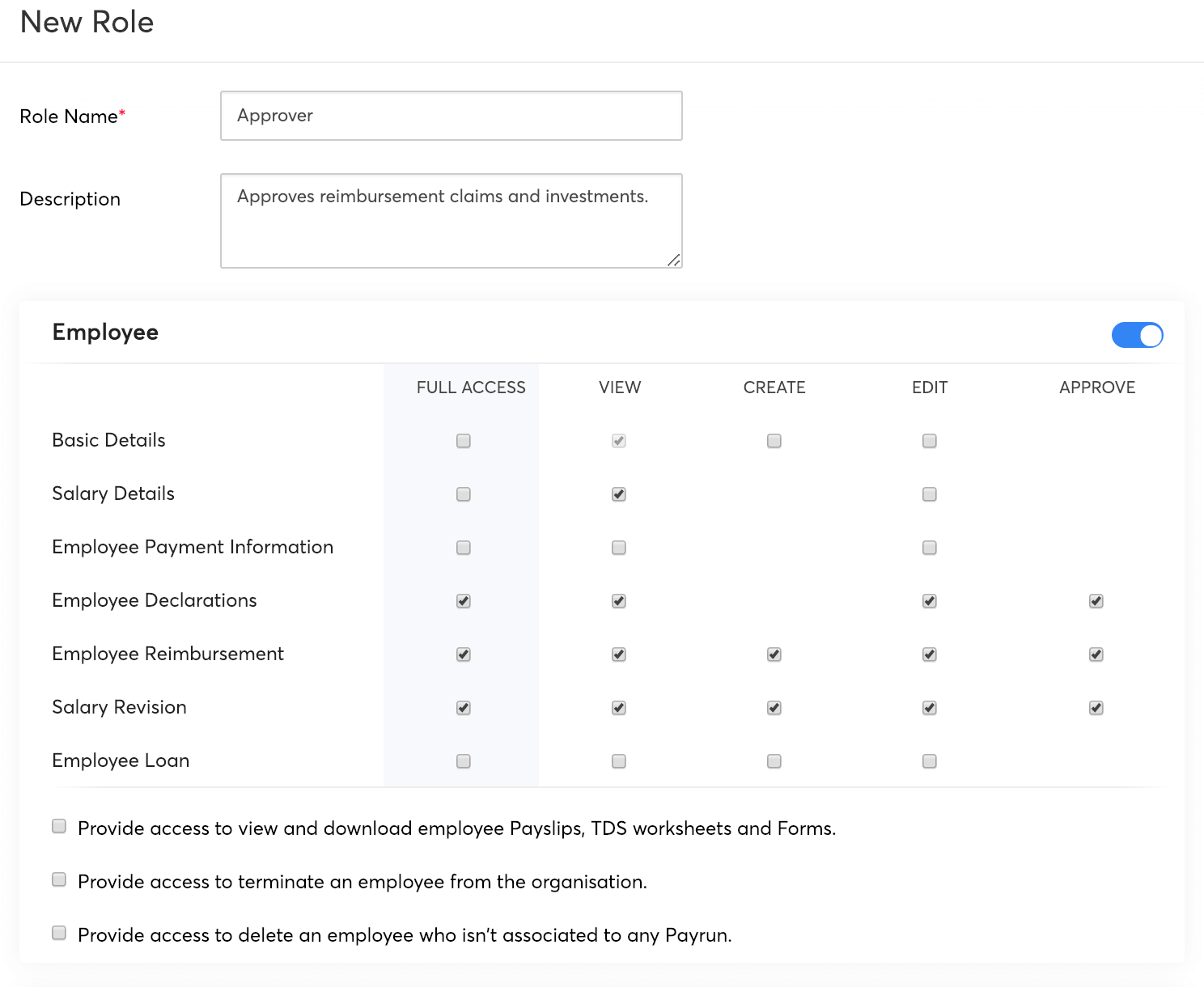Uncheck Create for Employee Reimbursement
The height and width of the screenshot is (987, 1204).
coord(774,654)
